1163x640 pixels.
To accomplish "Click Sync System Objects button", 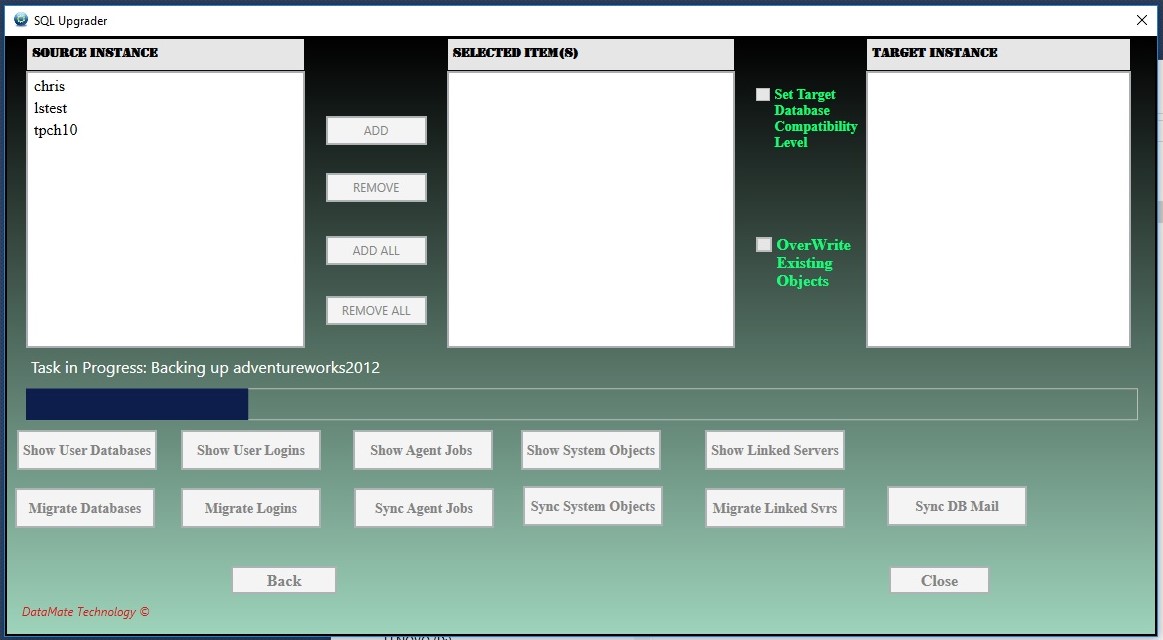I will point(593,506).
